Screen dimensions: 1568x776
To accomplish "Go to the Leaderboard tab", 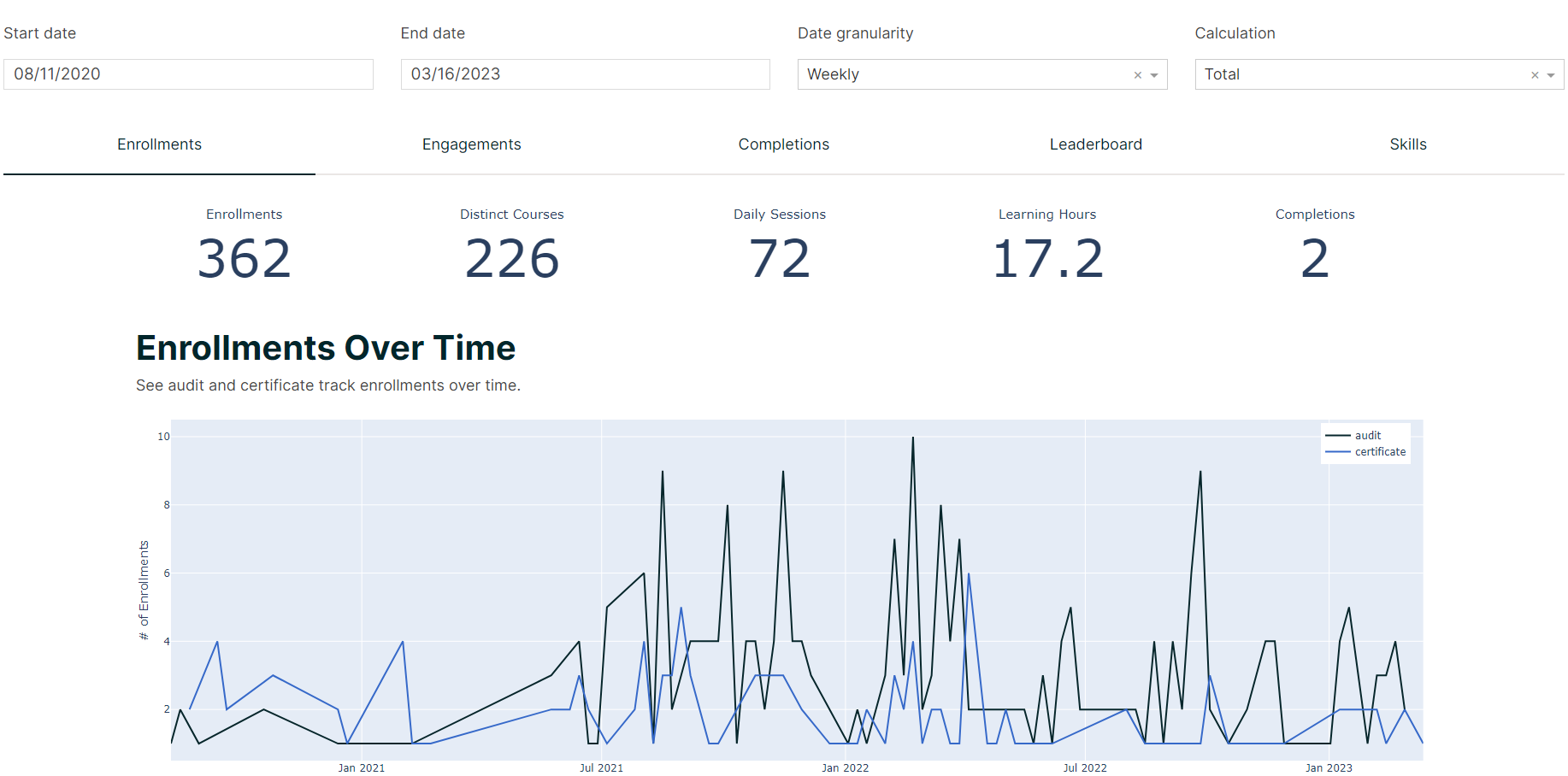I will click(1096, 144).
